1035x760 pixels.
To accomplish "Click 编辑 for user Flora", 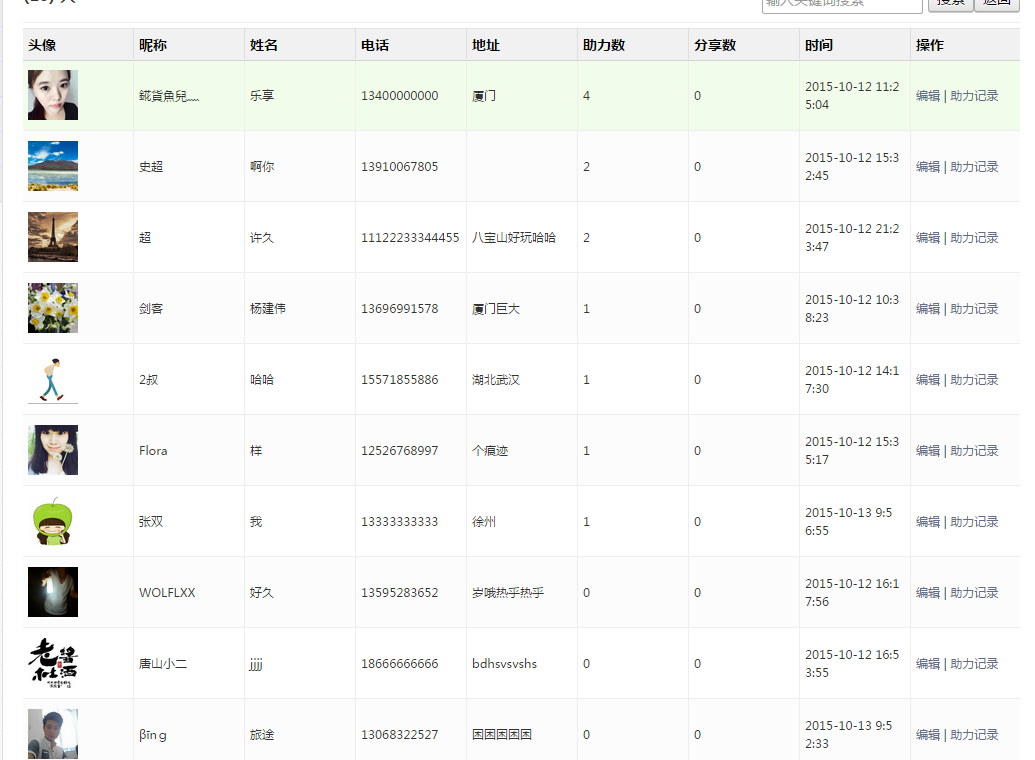I will [x=928, y=451].
